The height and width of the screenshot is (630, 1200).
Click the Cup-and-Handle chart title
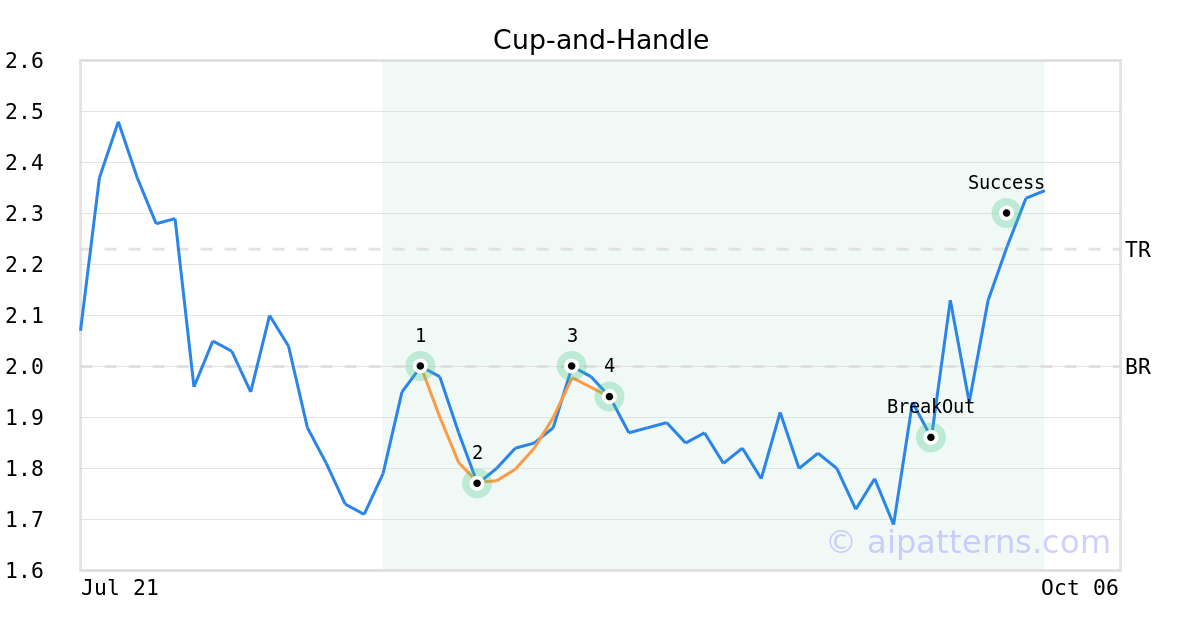(x=600, y=40)
